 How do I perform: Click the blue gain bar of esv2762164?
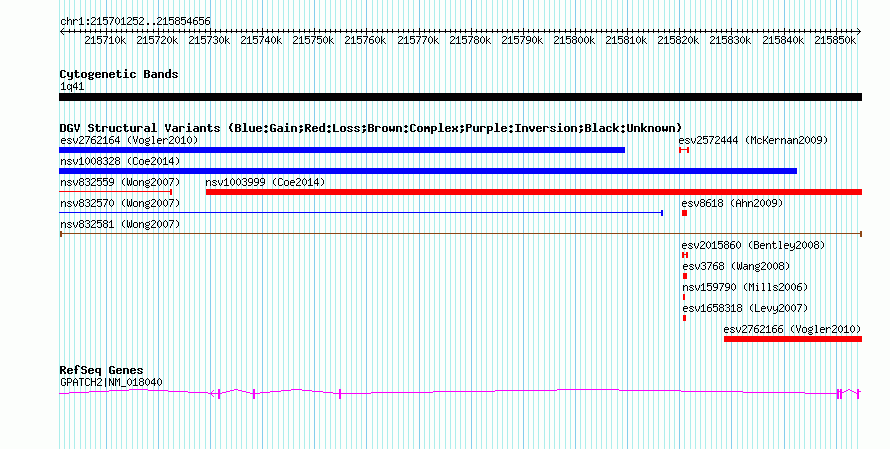(x=342, y=150)
